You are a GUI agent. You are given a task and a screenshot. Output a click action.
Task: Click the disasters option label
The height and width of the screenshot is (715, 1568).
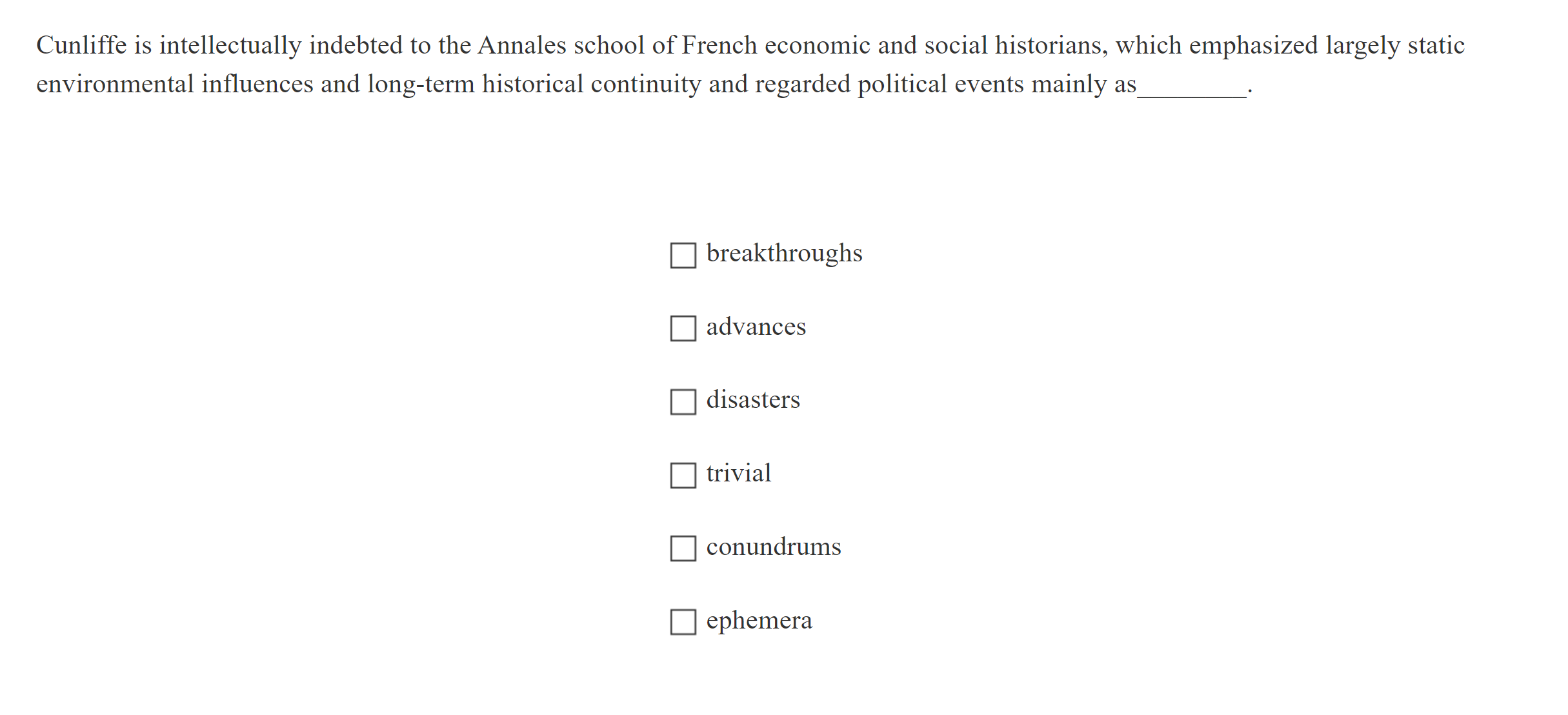point(753,400)
